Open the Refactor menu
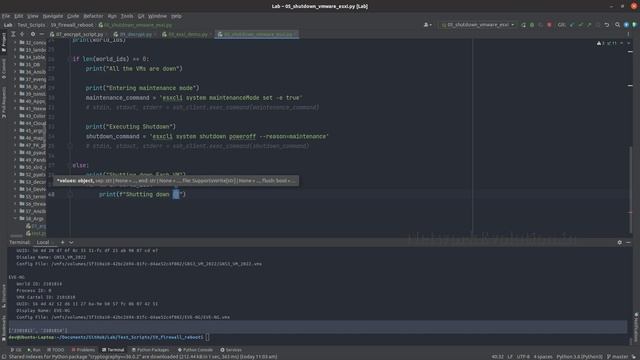Screen dimensions: 640x360 [x=93, y=16]
